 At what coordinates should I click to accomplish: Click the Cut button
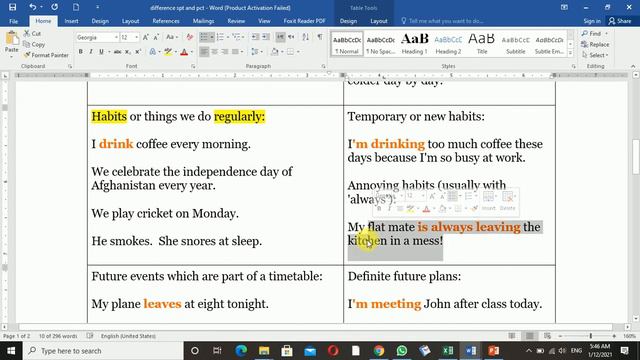click(32, 33)
